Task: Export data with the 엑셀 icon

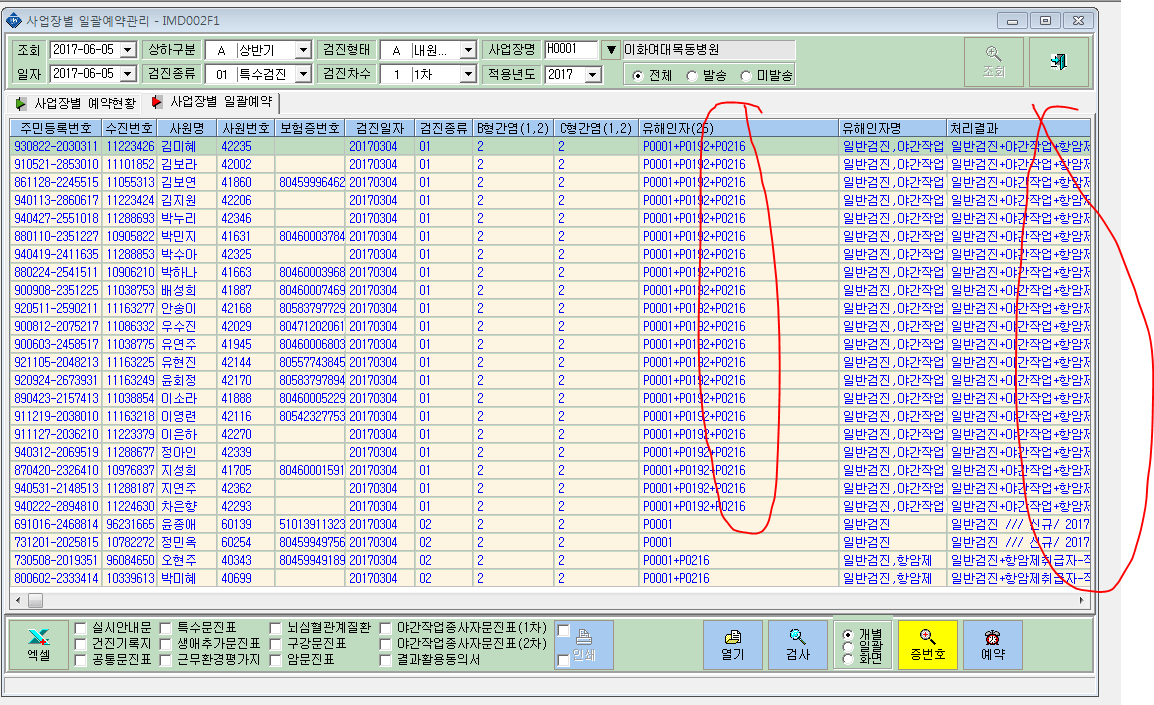Action: (x=39, y=645)
